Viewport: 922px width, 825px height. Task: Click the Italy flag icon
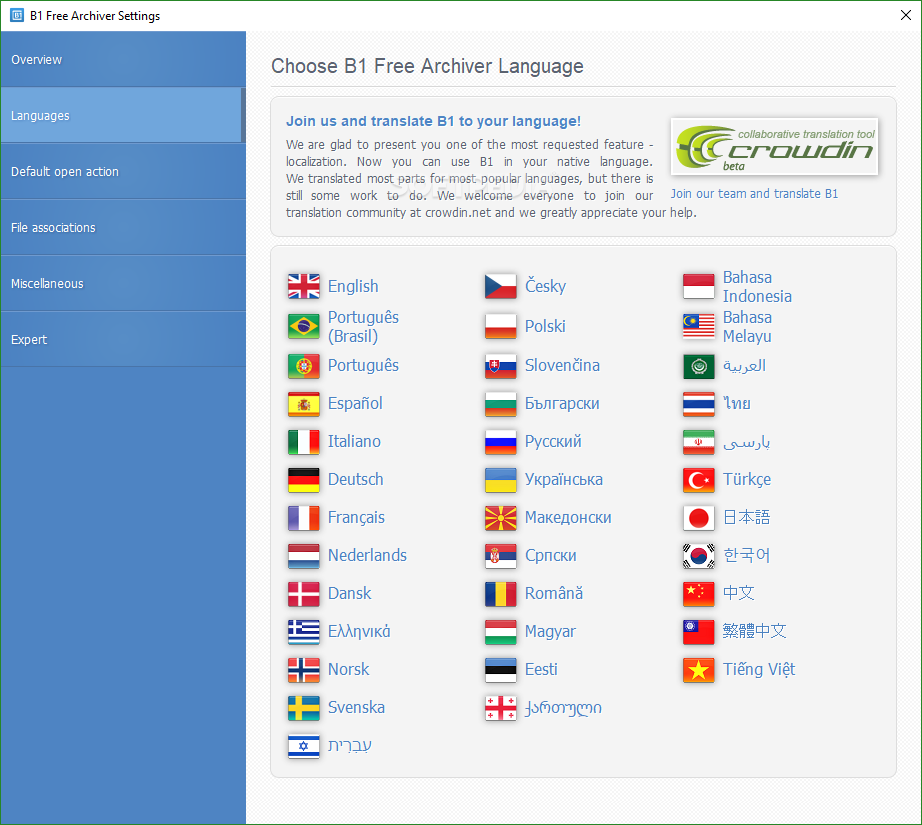tap(303, 442)
